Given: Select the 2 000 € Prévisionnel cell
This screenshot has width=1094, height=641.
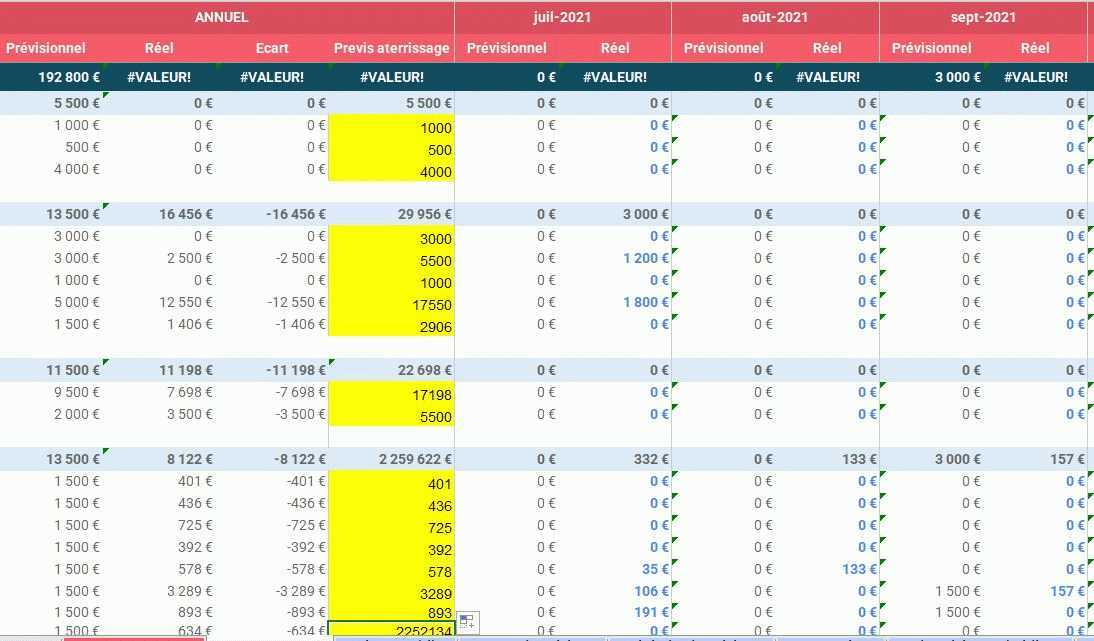Looking at the screenshot, I should coord(52,414).
